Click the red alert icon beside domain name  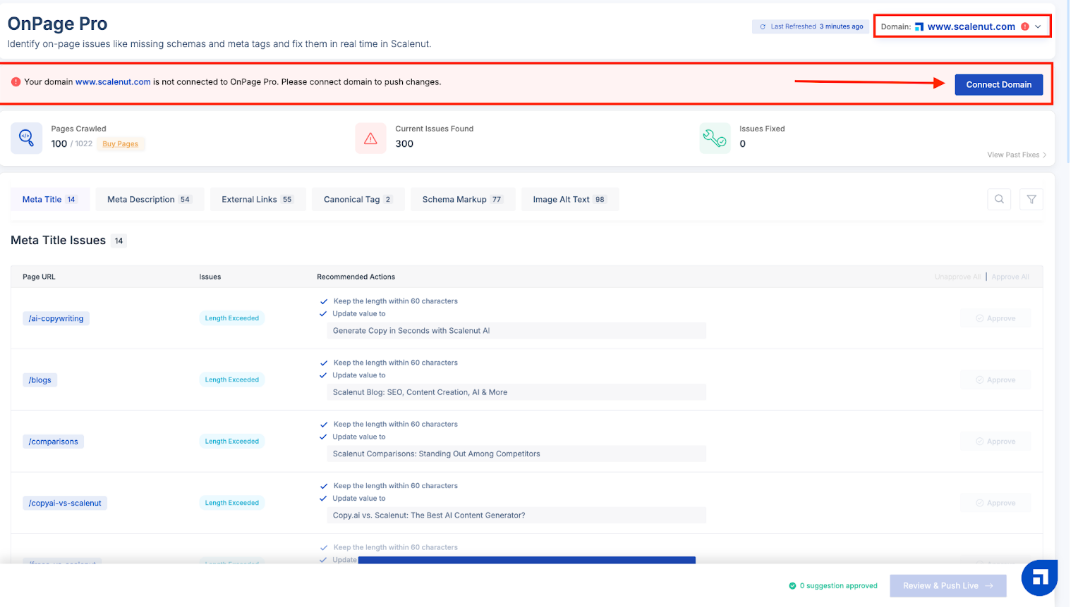tap(1025, 27)
